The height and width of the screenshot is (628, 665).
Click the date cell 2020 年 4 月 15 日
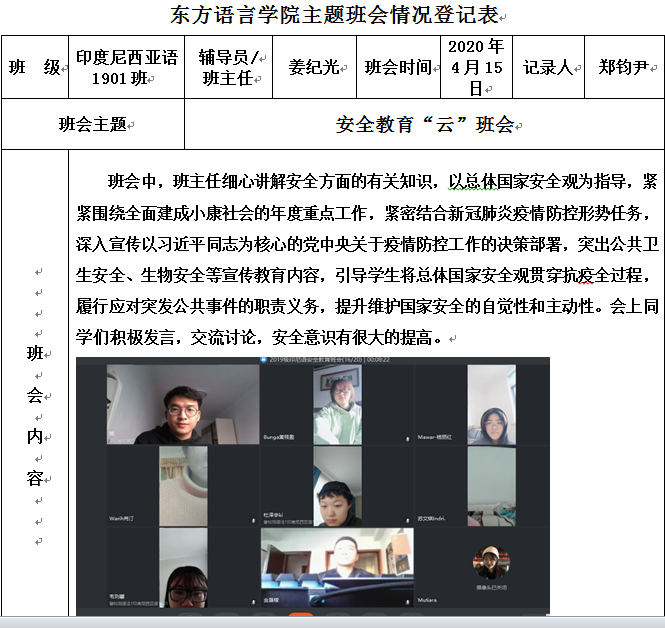pos(477,67)
